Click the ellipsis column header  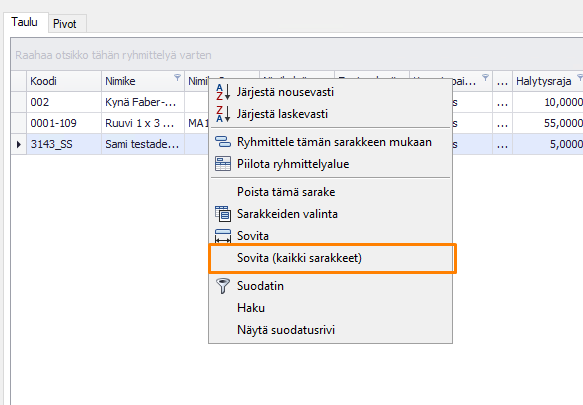[x=502, y=81]
